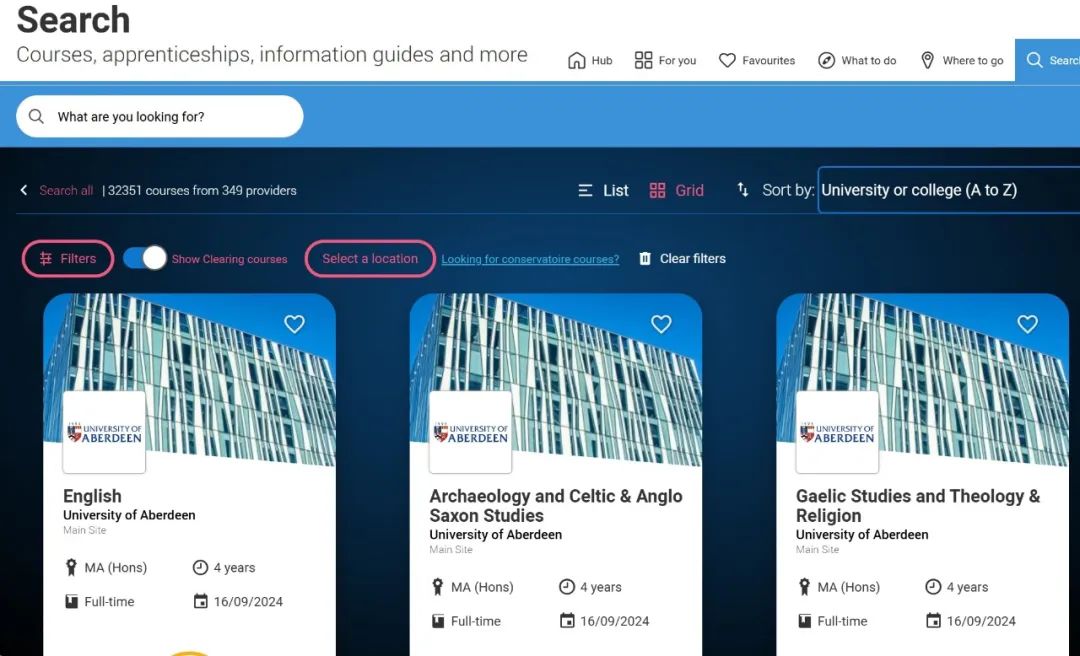The width and height of the screenshot is (1080, 656).
Task: Open Archaeology and Celtic & Anglo Saxon Studies
Action: pos(556,506)
